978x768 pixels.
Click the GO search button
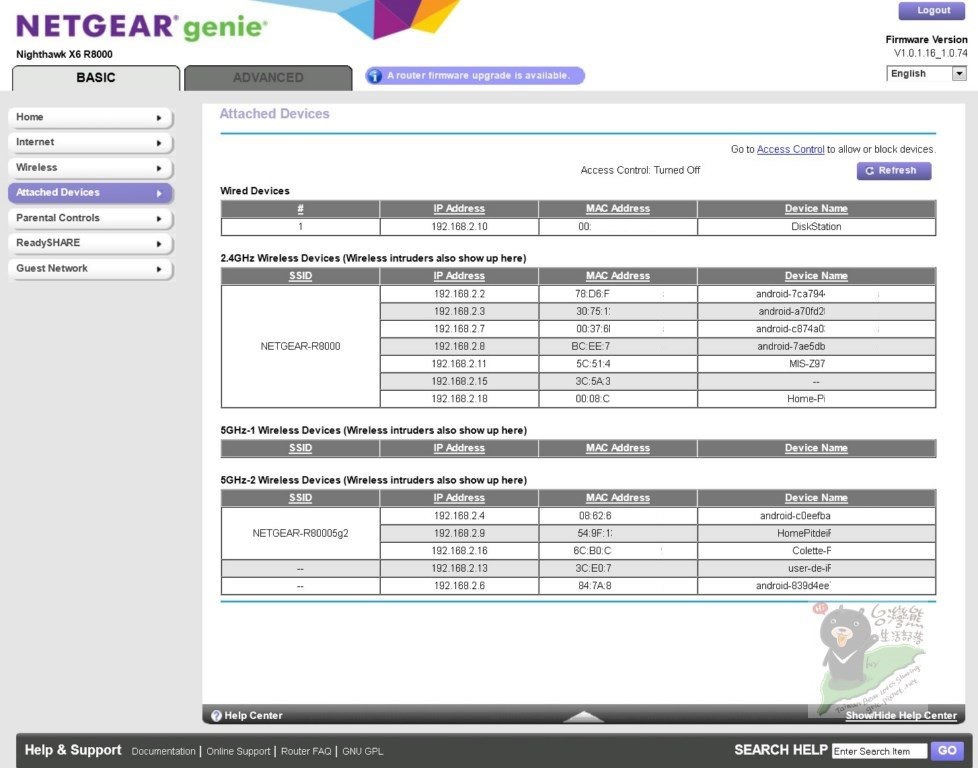947,751
